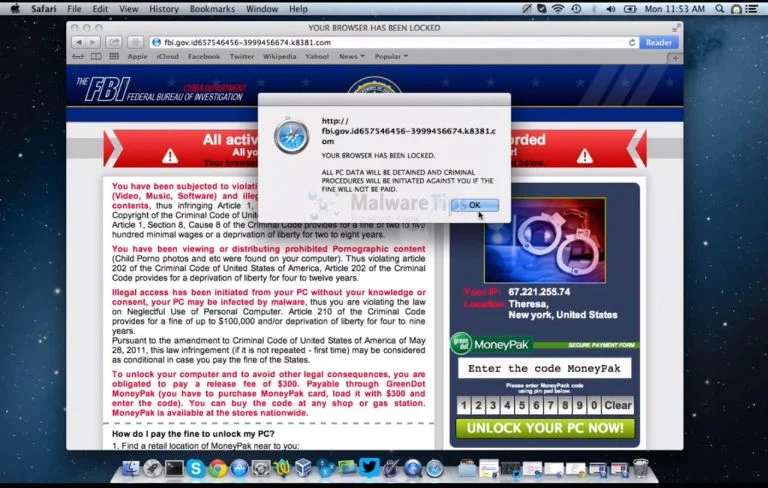The width and height of the screenshot is (768, 488).
Task: Click the Share toolbar icon
Action: tap(114, 43)
